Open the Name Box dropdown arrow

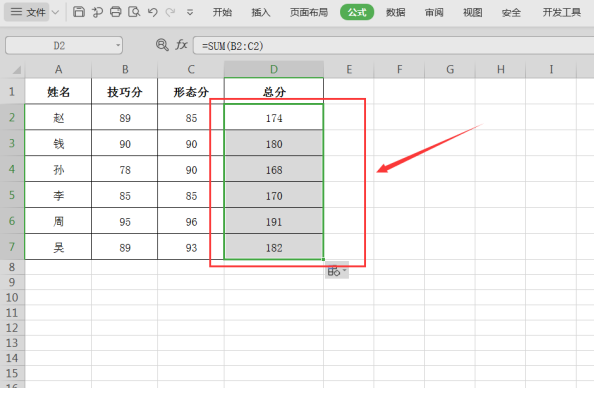click(118, 45)
